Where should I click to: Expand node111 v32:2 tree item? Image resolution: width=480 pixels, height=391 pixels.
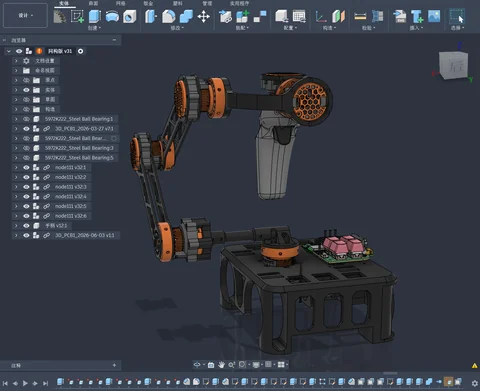click(16, 177)
